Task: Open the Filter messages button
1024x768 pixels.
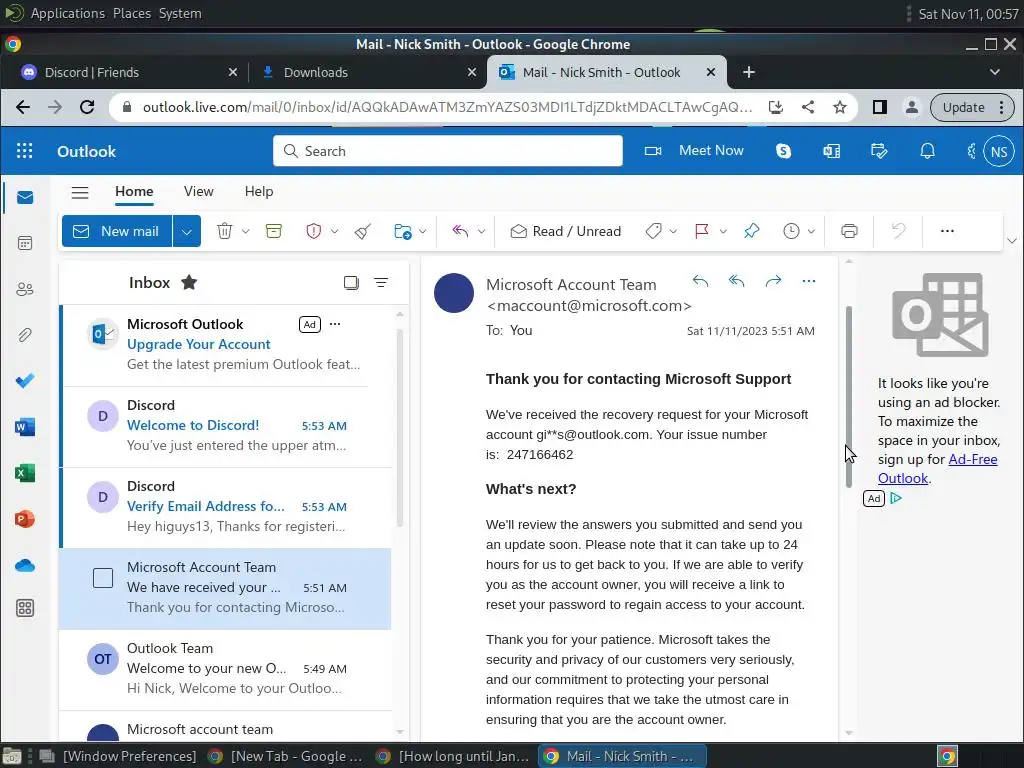Action: 381,283
